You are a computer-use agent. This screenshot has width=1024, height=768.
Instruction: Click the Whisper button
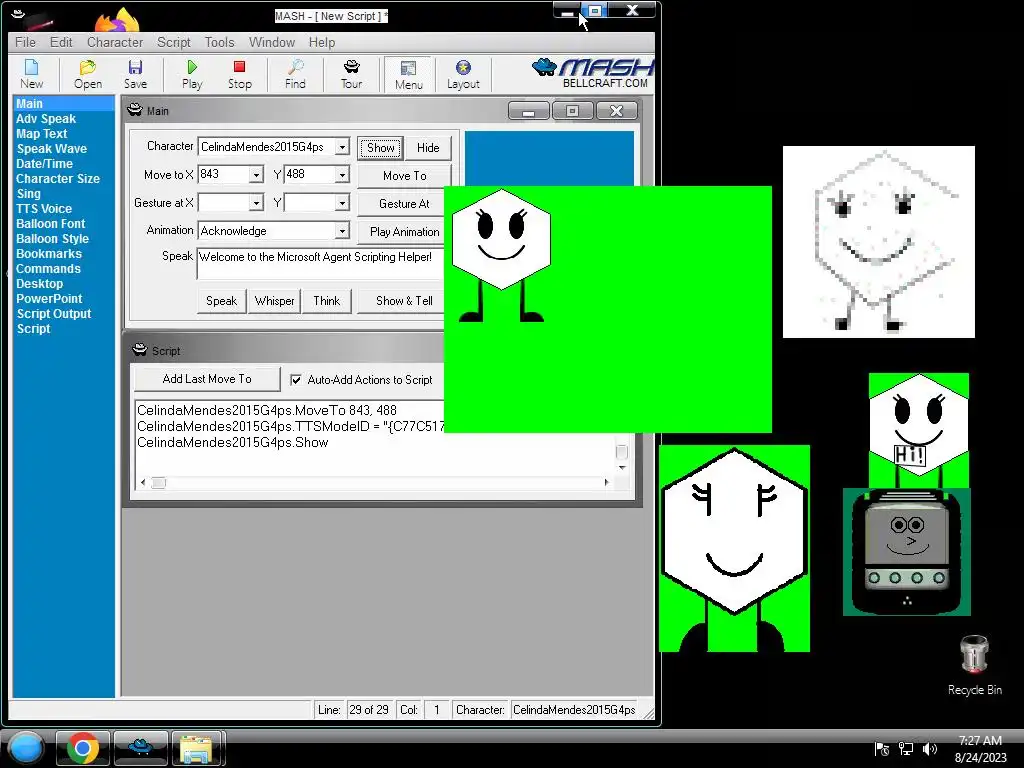274,301
